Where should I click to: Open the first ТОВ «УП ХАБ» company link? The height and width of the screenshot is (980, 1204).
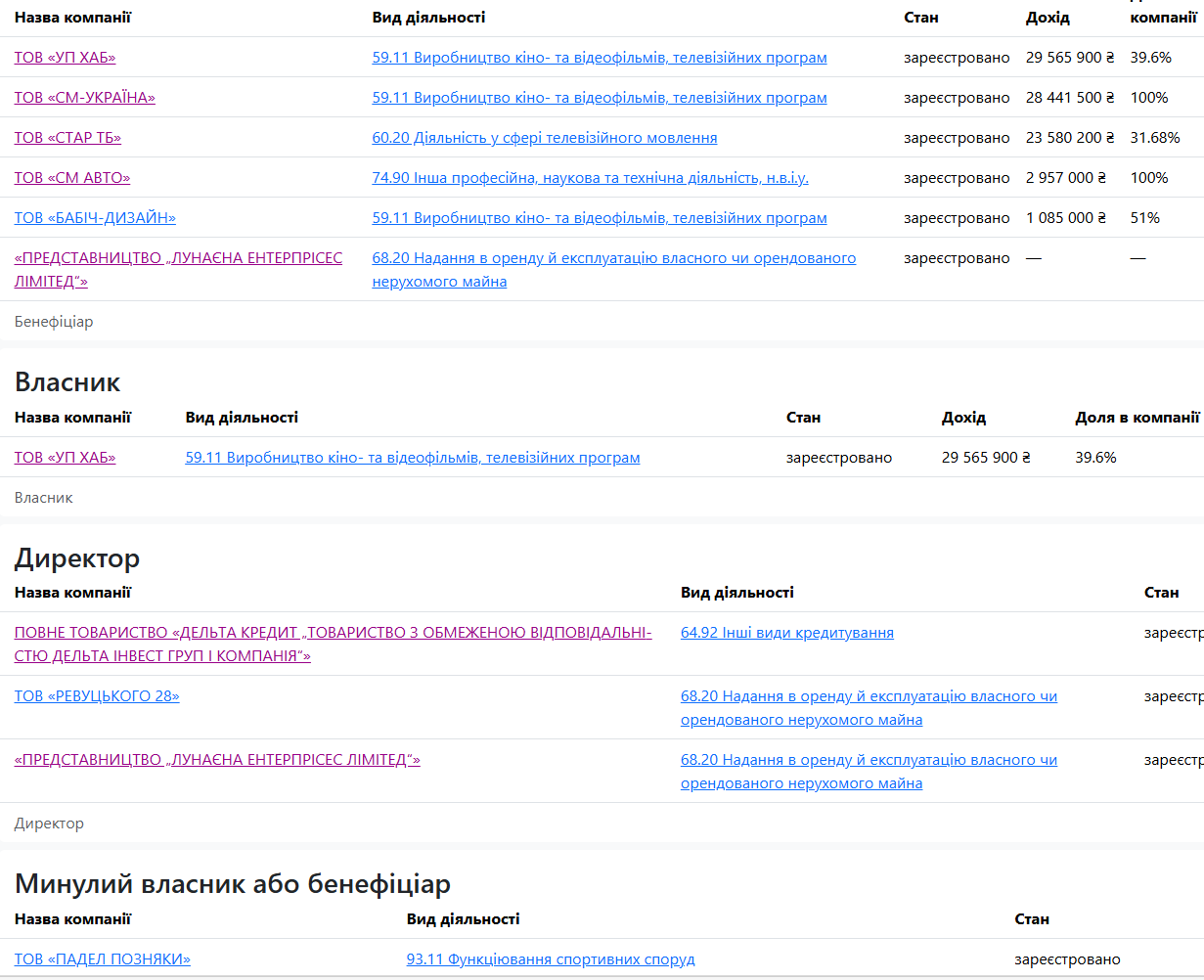coord(65,58)
